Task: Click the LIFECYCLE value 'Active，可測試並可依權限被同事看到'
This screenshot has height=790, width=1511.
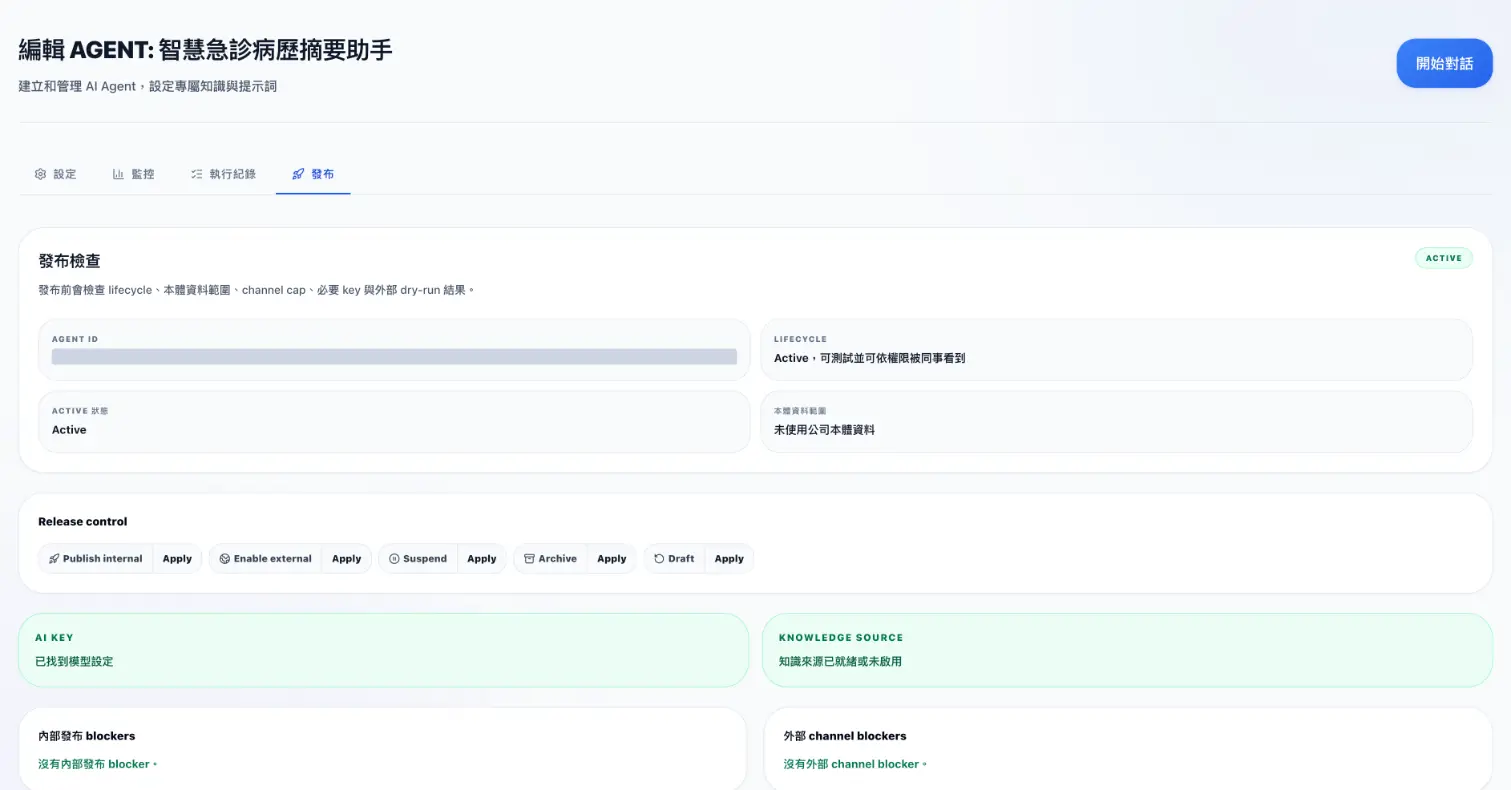Action: click(x=869, y=358)
